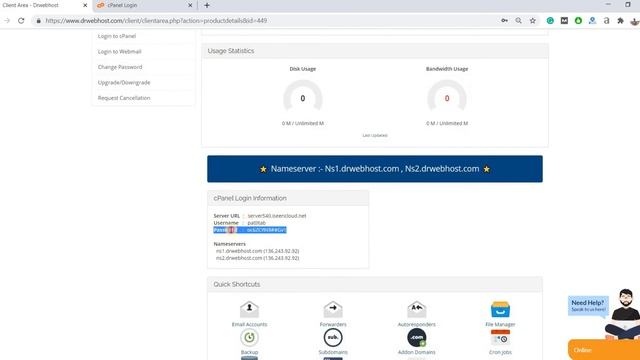This screenshot has height=360, width=640.
Task: Open the Online live chat button
Action: click(x=604, y=350)
